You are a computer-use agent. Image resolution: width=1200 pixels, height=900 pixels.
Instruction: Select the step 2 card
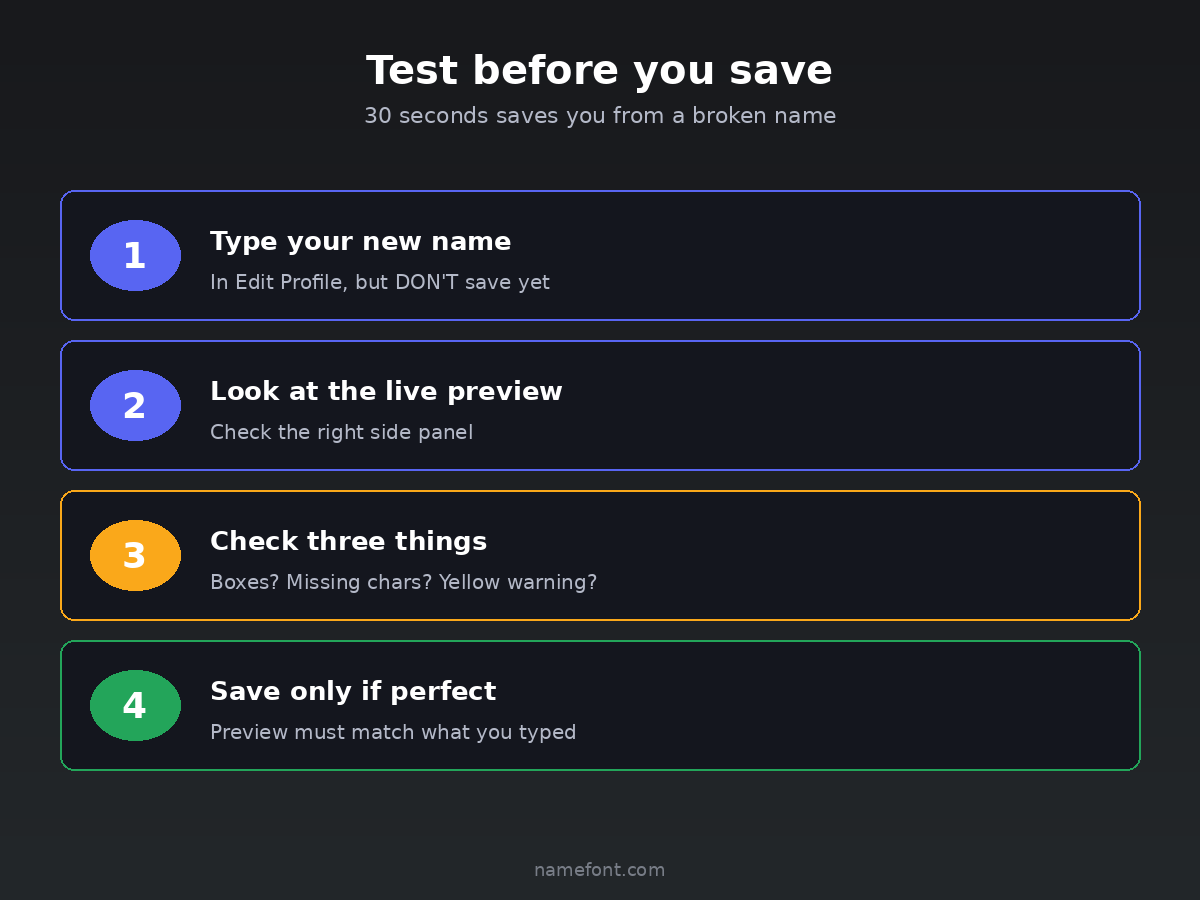(x=800, y=406)
